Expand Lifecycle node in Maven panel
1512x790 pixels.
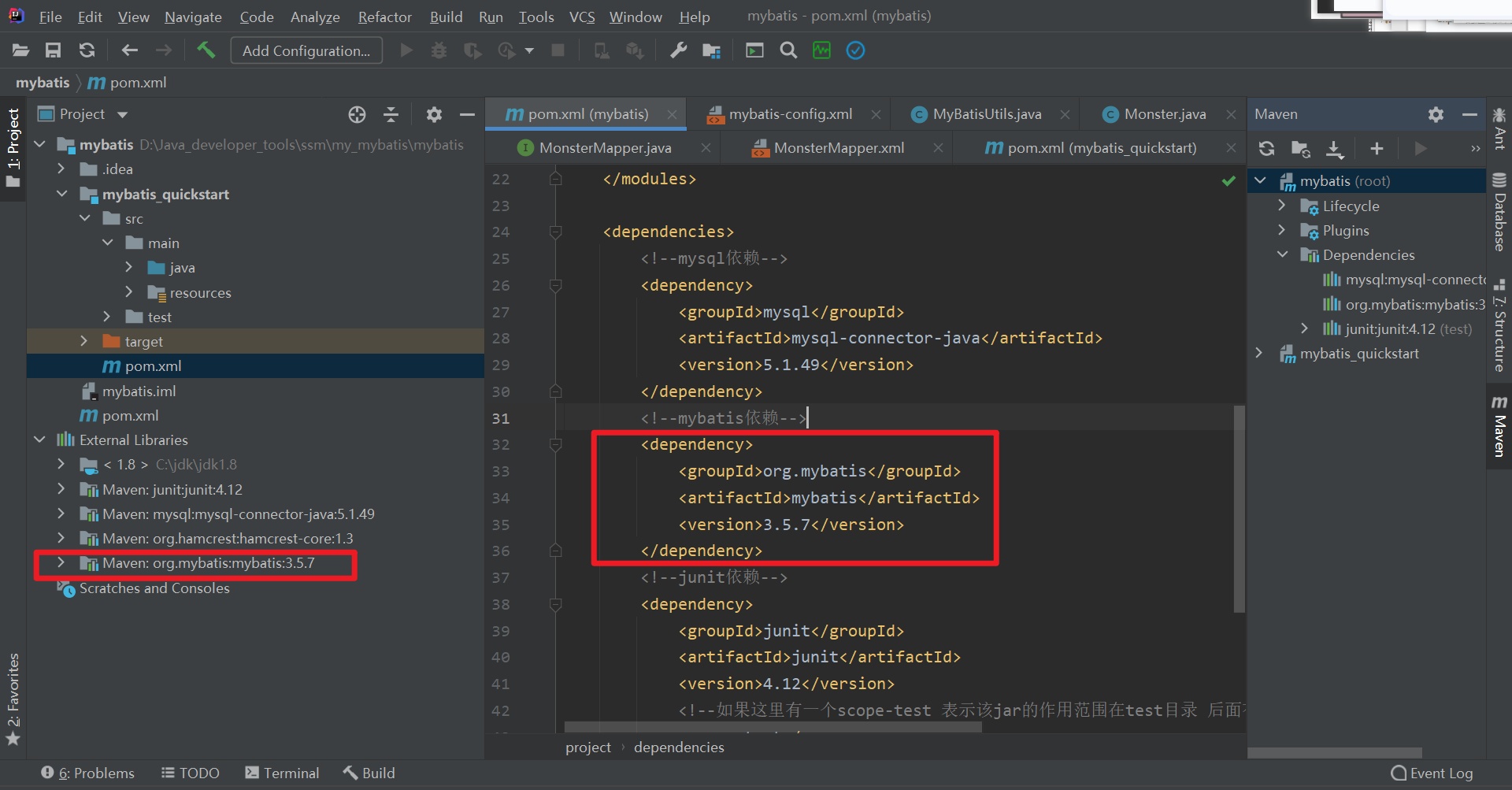pos(1282,206)
